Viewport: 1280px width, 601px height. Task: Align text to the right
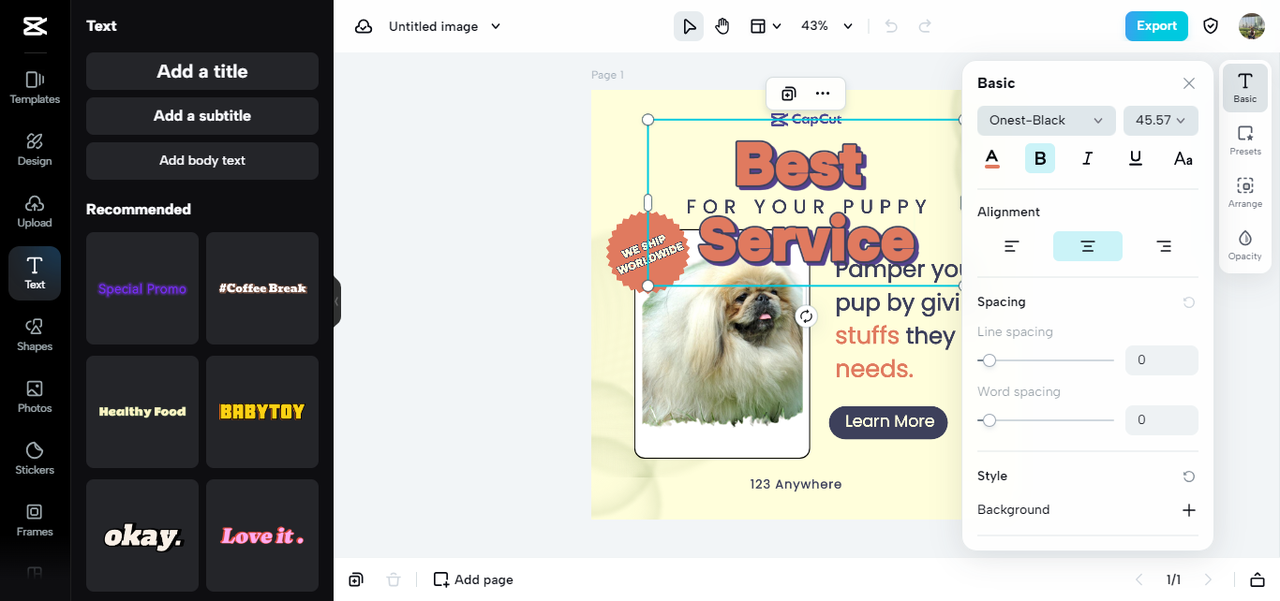coord(1164,246)
